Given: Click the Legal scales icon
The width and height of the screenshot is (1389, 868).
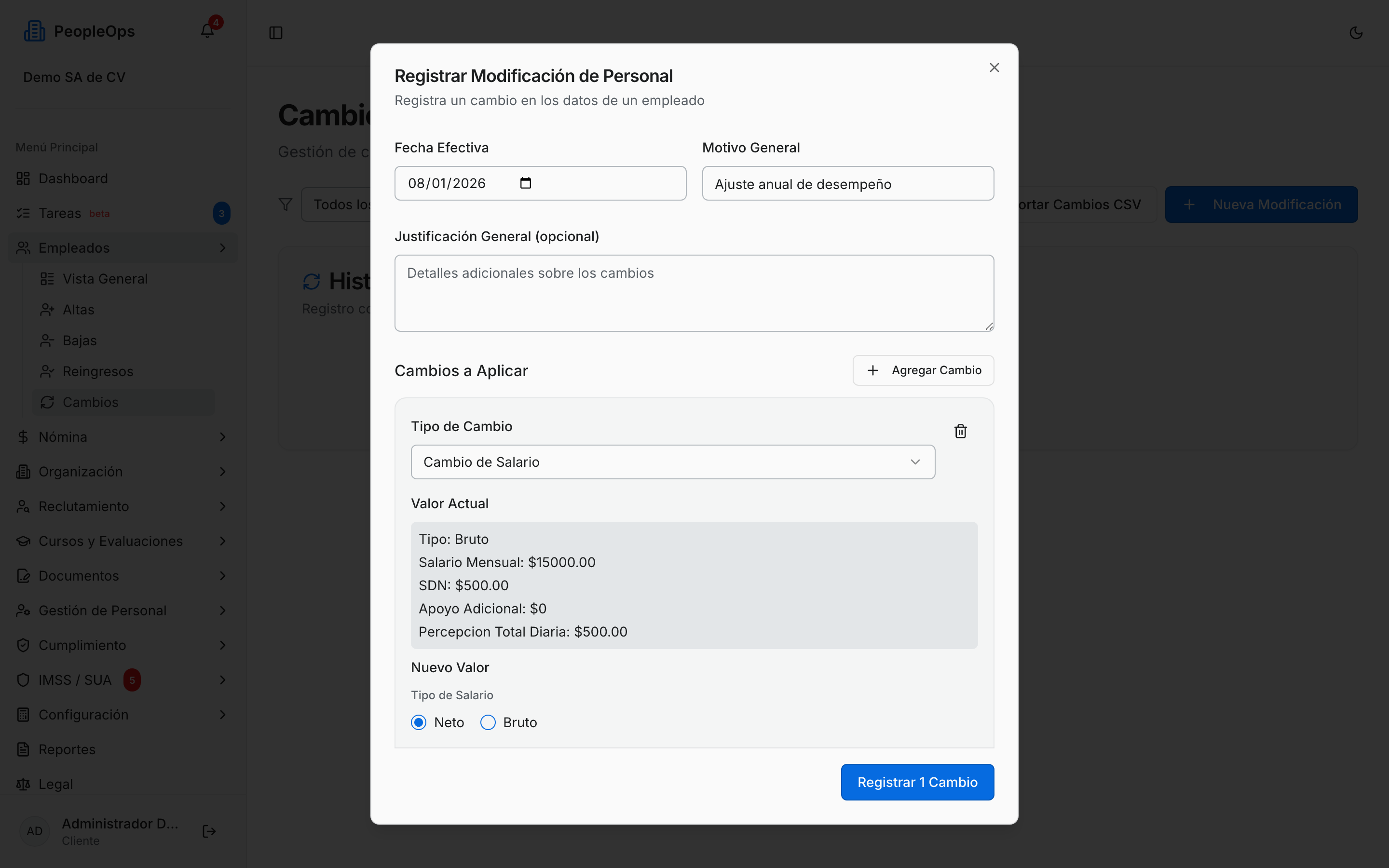Looking at the screenshot, I should 23,784.
